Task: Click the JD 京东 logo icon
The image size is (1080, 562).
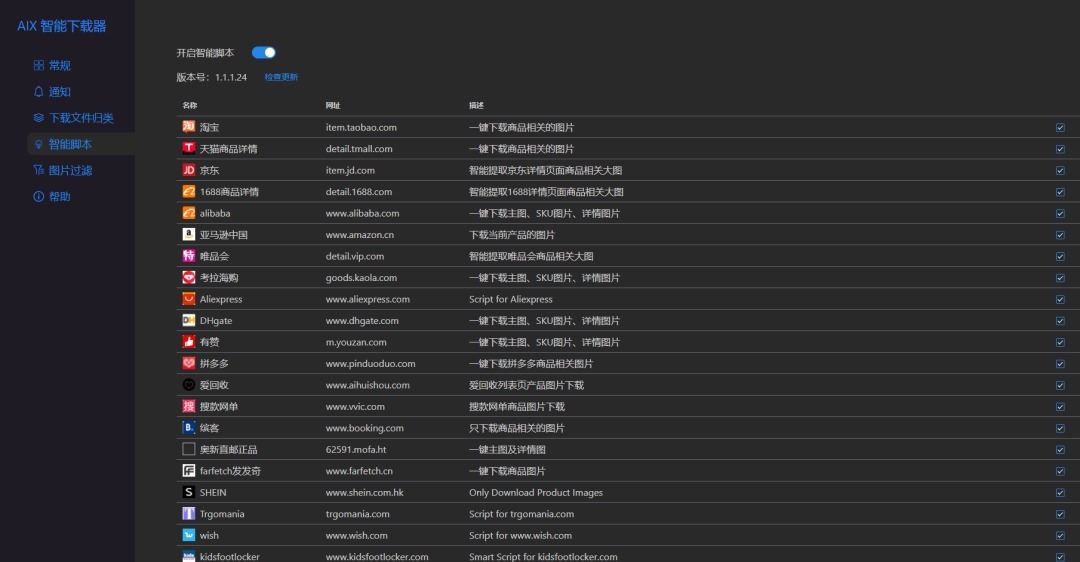Action: (188, 170)
